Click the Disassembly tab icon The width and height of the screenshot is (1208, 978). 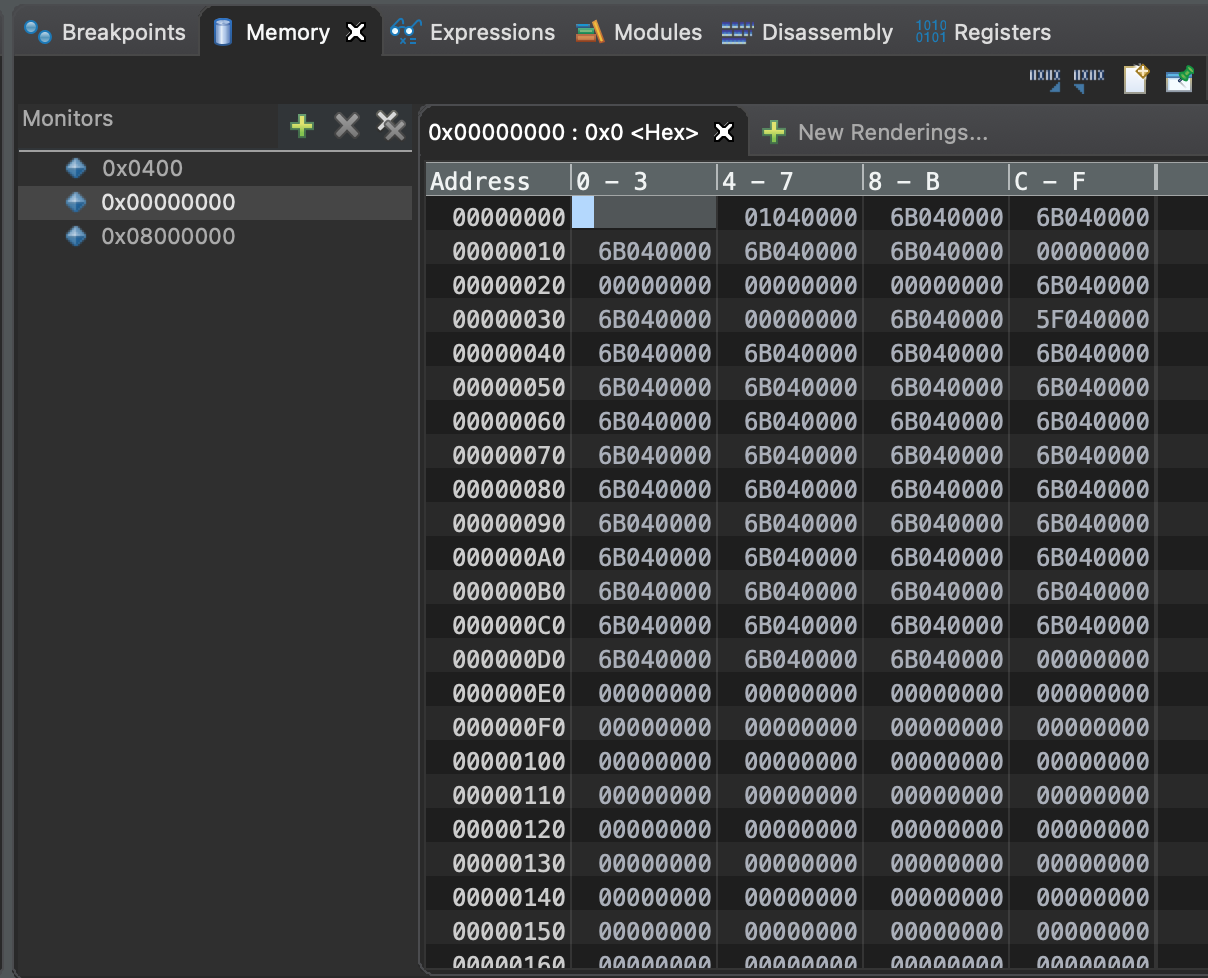(737, 32)
